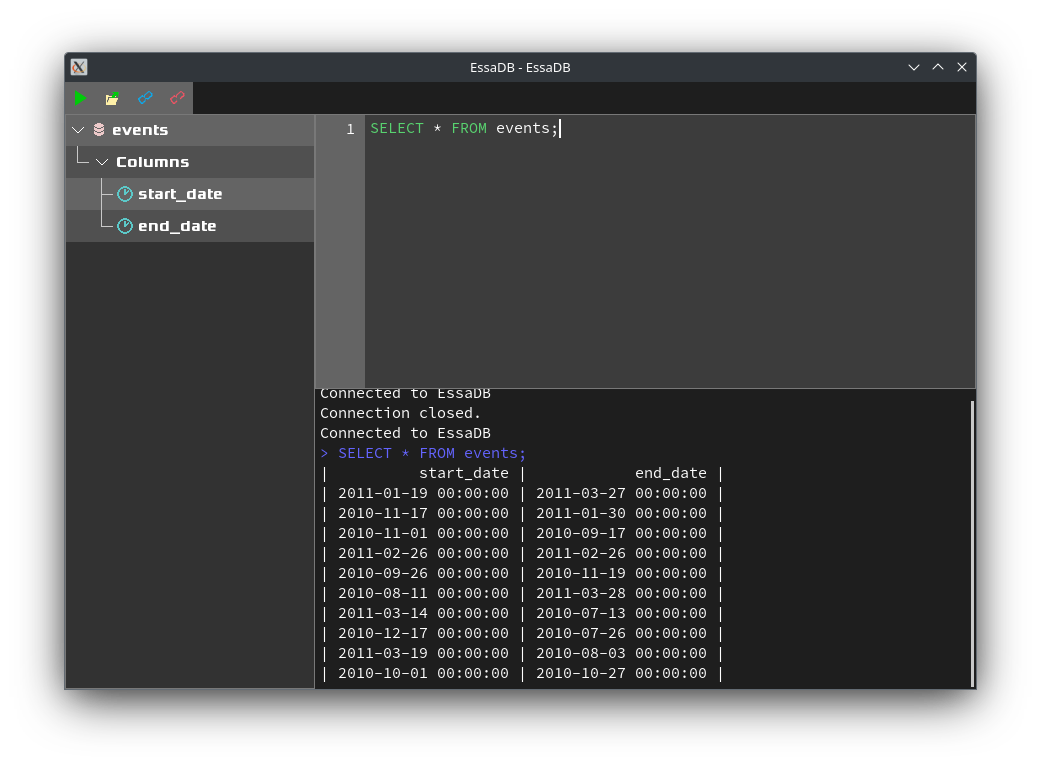Click the console output scrollbar
Screen dimensions: 1041x766
click(x=973, y=544)
